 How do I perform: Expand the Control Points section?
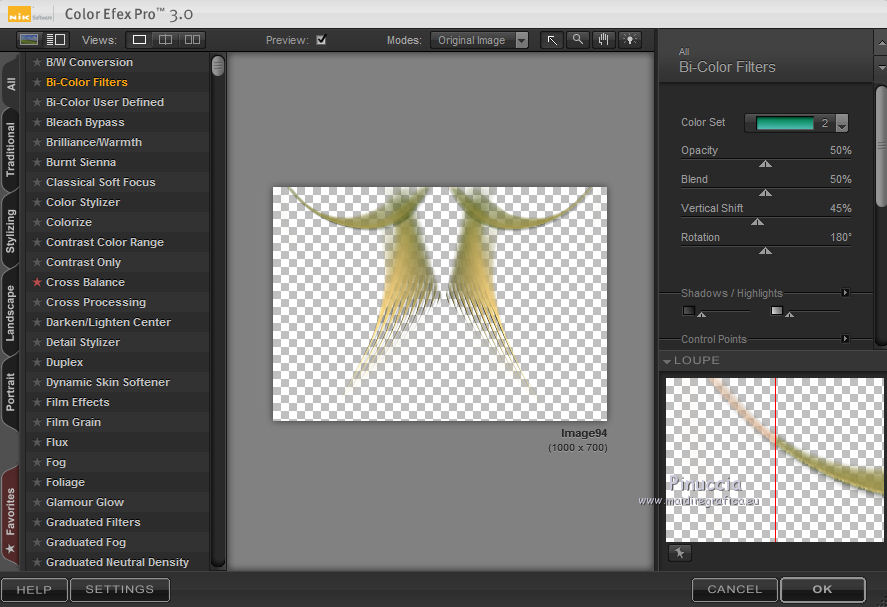click(845, 339)
